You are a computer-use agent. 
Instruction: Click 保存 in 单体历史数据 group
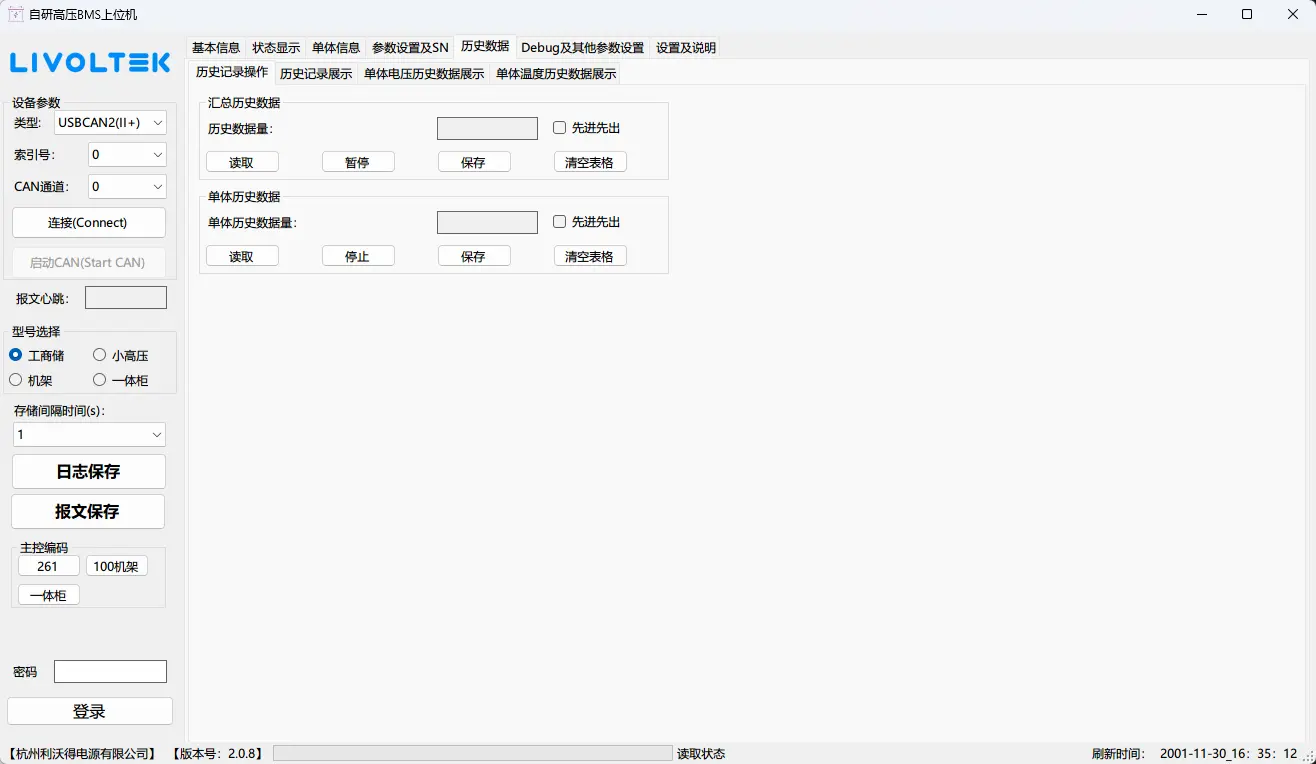(x=474, y=256)
